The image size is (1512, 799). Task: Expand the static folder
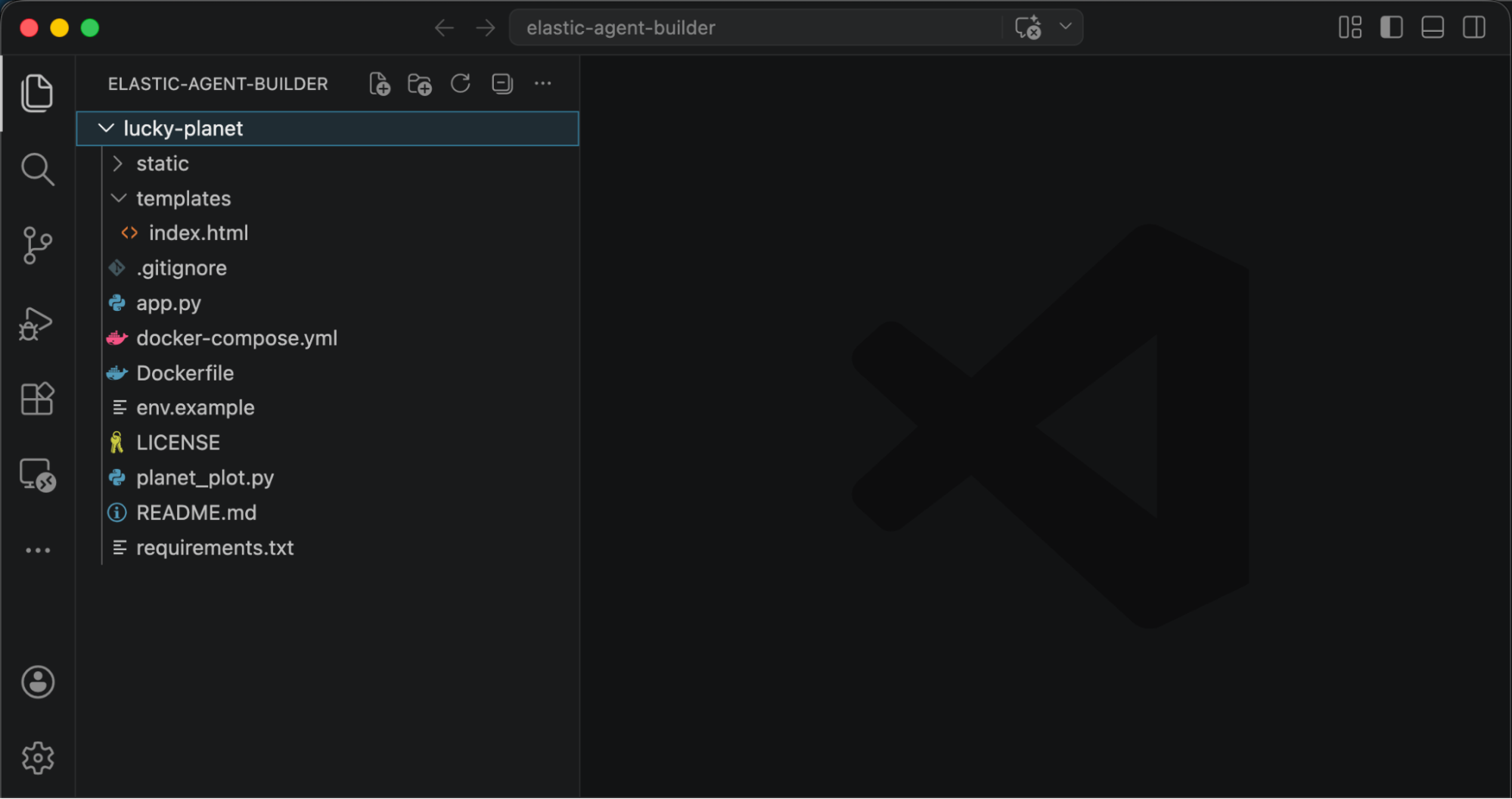(x=328, y=163)
